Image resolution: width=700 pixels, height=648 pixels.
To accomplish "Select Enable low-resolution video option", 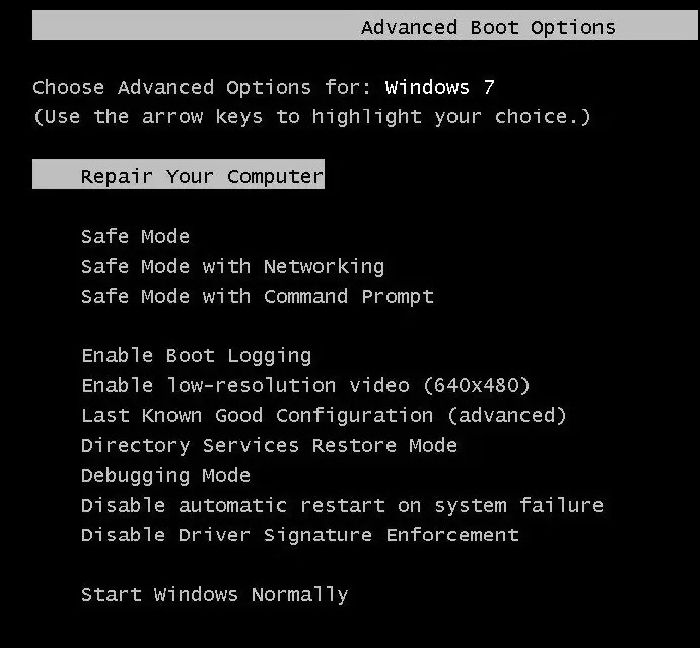I will point(305,386).
